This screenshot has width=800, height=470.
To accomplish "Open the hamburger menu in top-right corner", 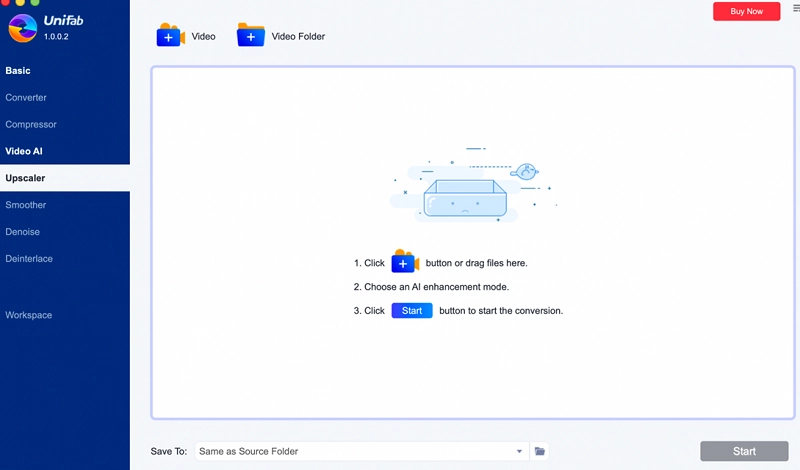I will coord(795,8).
